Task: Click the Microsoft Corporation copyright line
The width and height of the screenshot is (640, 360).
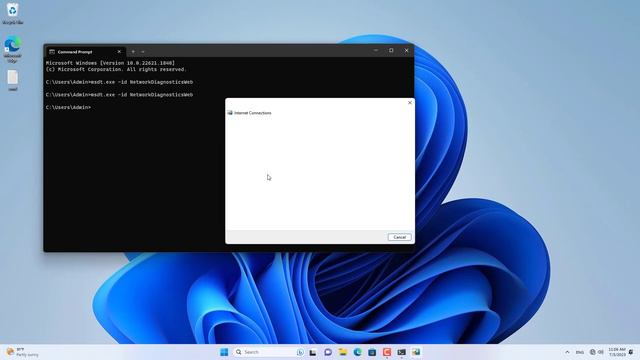Action: coord(116,69)
